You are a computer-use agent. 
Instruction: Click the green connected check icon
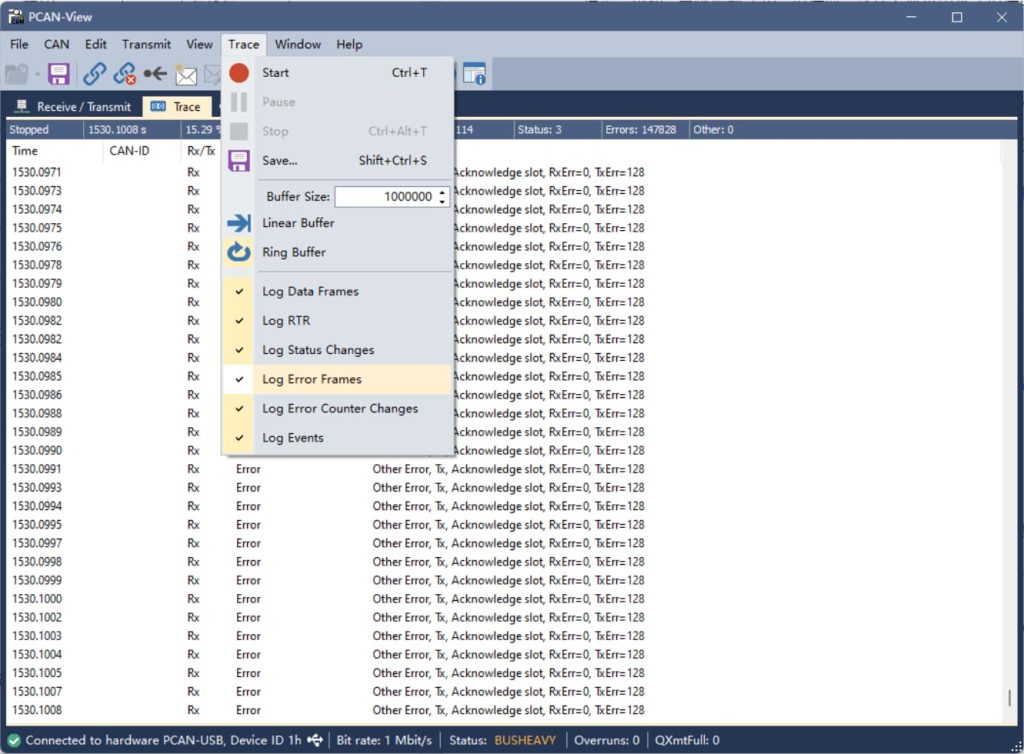coord(14,740)
